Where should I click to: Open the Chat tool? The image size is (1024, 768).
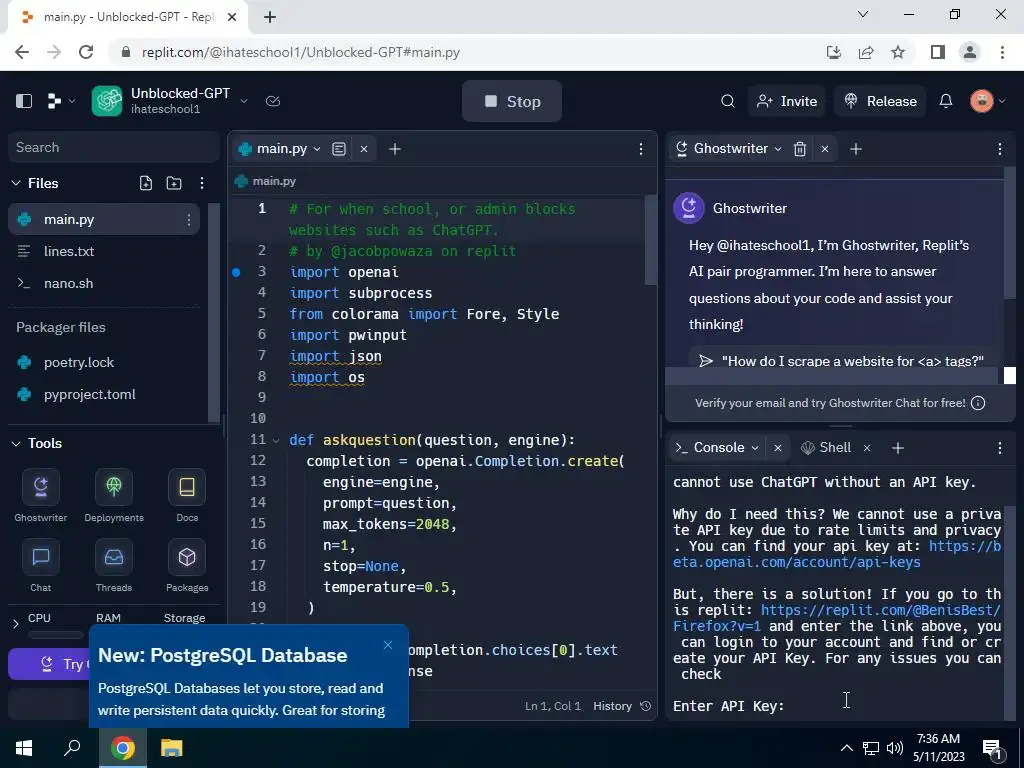pos(40,566)
